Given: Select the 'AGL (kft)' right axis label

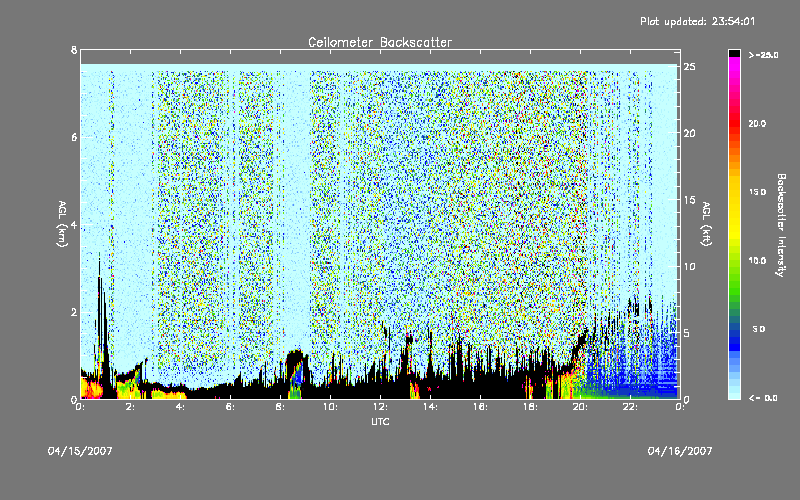Looking at the screenshot, I should tap(706, 224).
